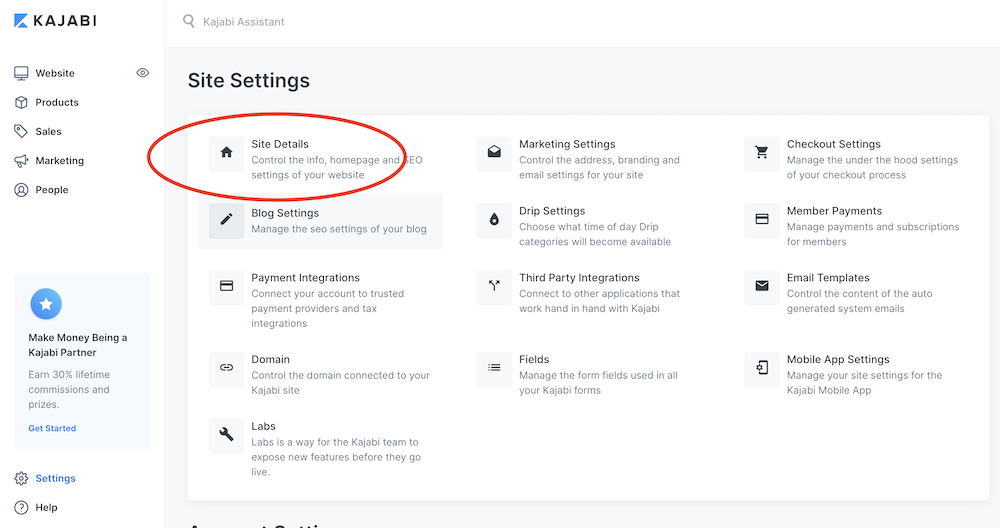Click the People person icon
Screen dimensions: 1000x528
[x=21, y=190]
